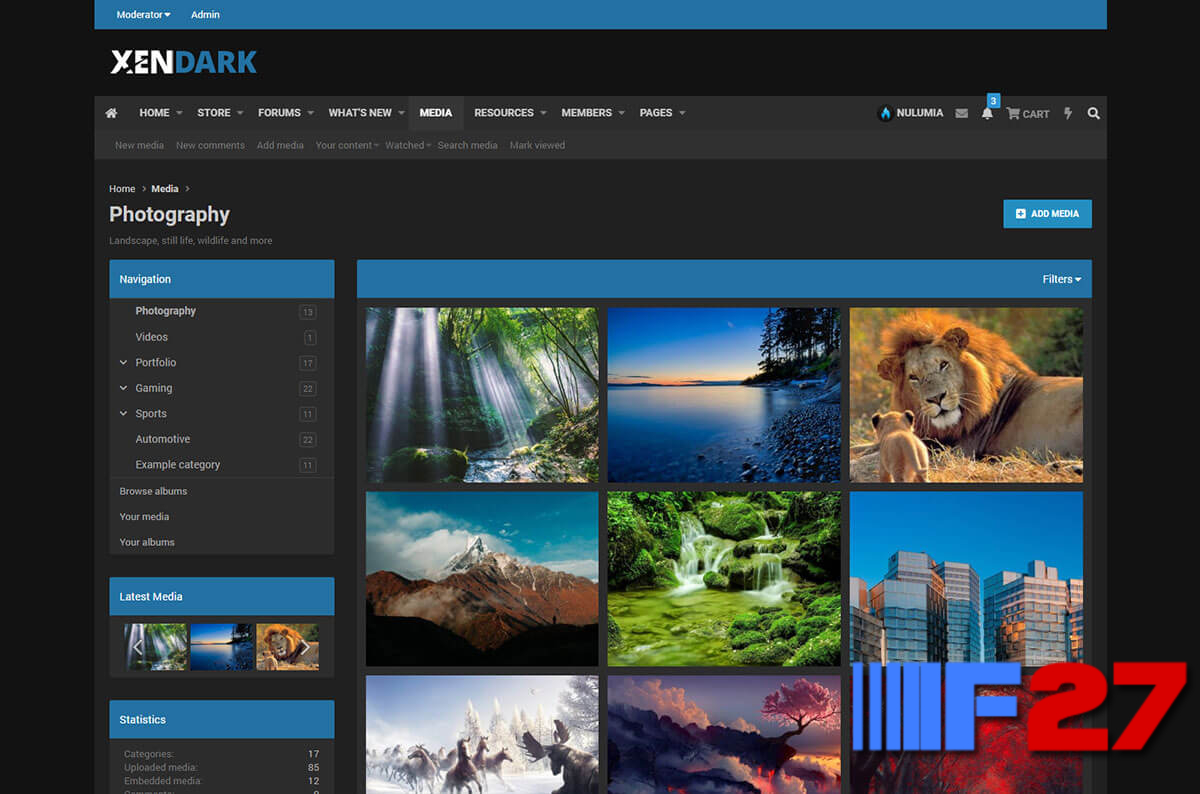Open the shopping cart
This screenshot has height=794, width=1200.
pos(1027,114)
